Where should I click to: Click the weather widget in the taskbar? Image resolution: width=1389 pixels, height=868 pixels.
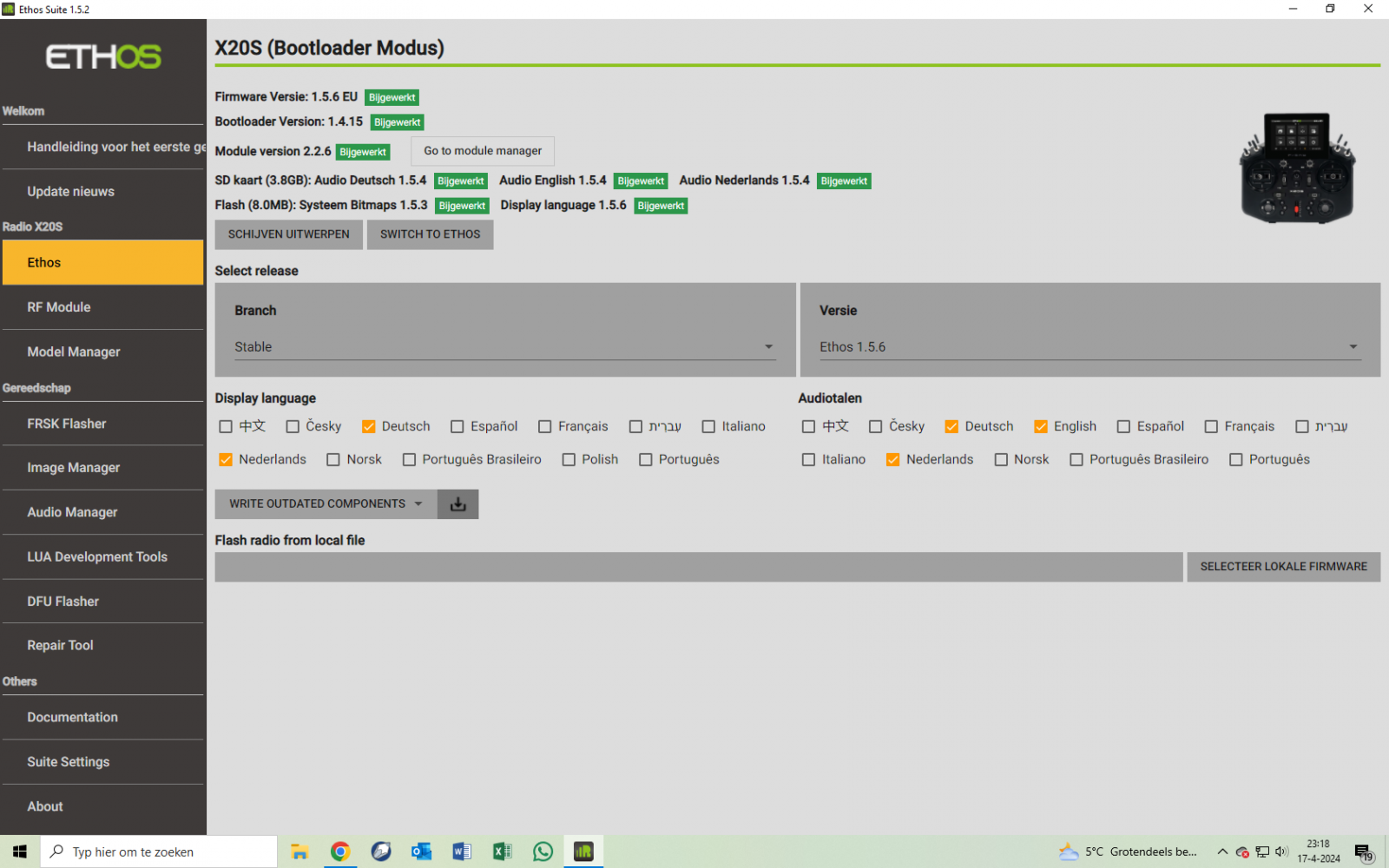click(x=1129, y=852)
